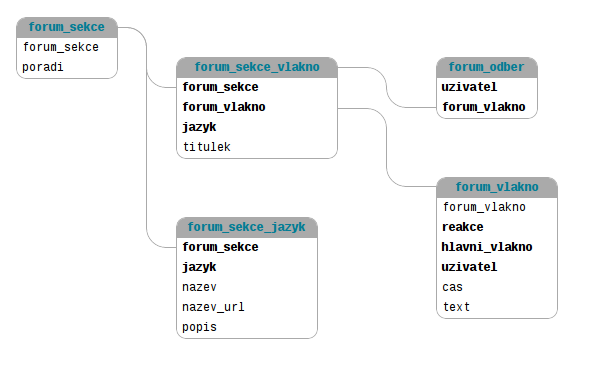Click forum_vlakno column in forum_odber table
The width and height of the screenshot is (592, 372).
pos(484,107)
